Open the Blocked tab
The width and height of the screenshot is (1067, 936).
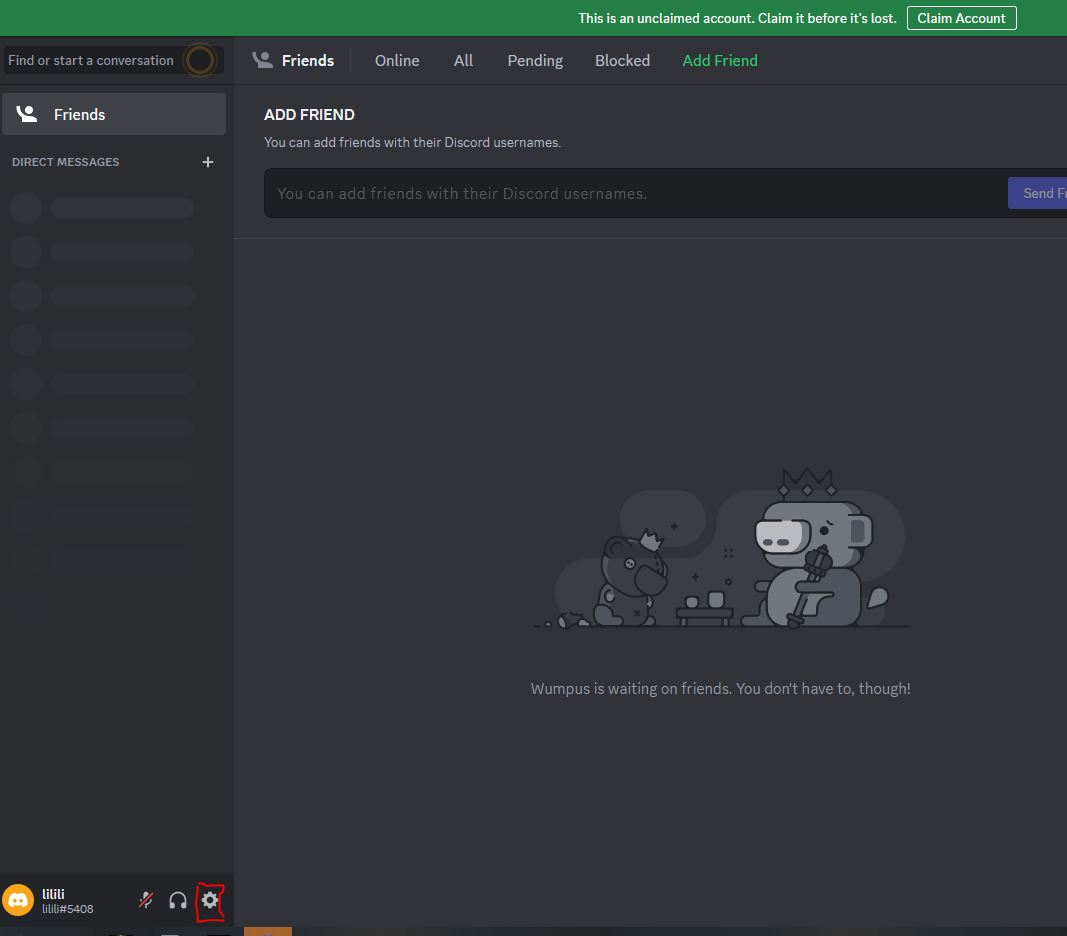(x=622, y=61)
